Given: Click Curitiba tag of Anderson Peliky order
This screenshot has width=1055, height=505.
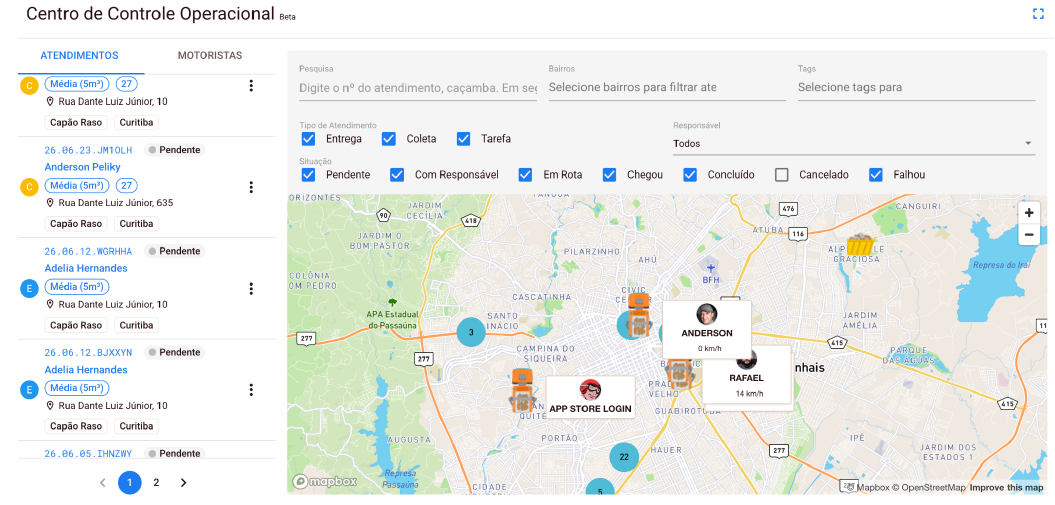Looking at the screenshot, I should [137, 223].
